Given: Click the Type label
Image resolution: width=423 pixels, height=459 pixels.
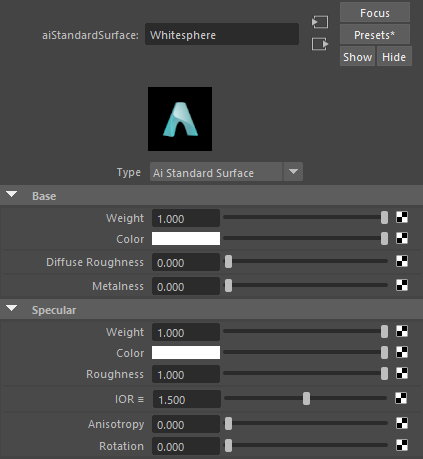Looking at the screenshot, I should click(x=129, y=172).
